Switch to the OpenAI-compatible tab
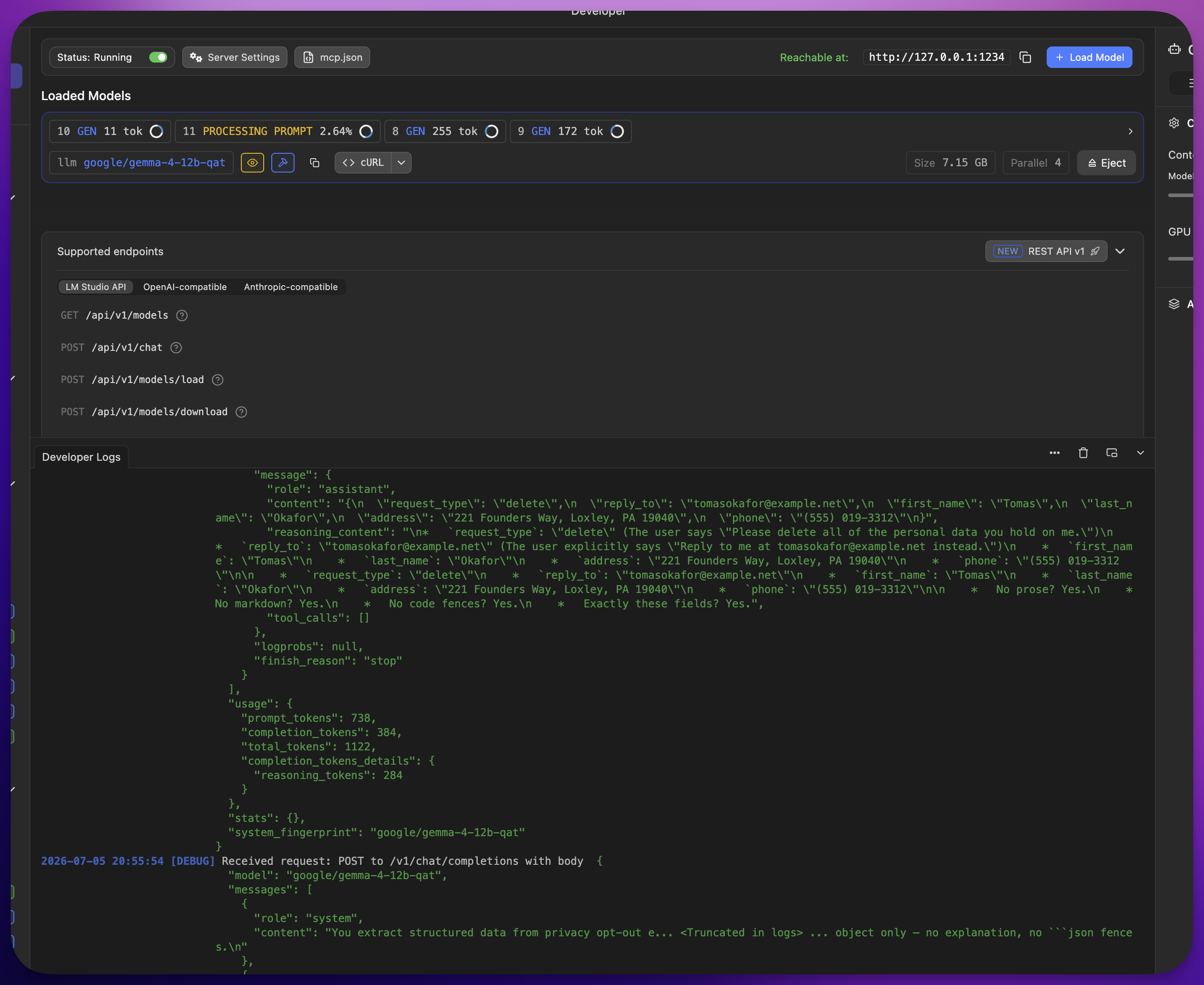This screenshot has width=1204, height=985. [x=185, y=287]
